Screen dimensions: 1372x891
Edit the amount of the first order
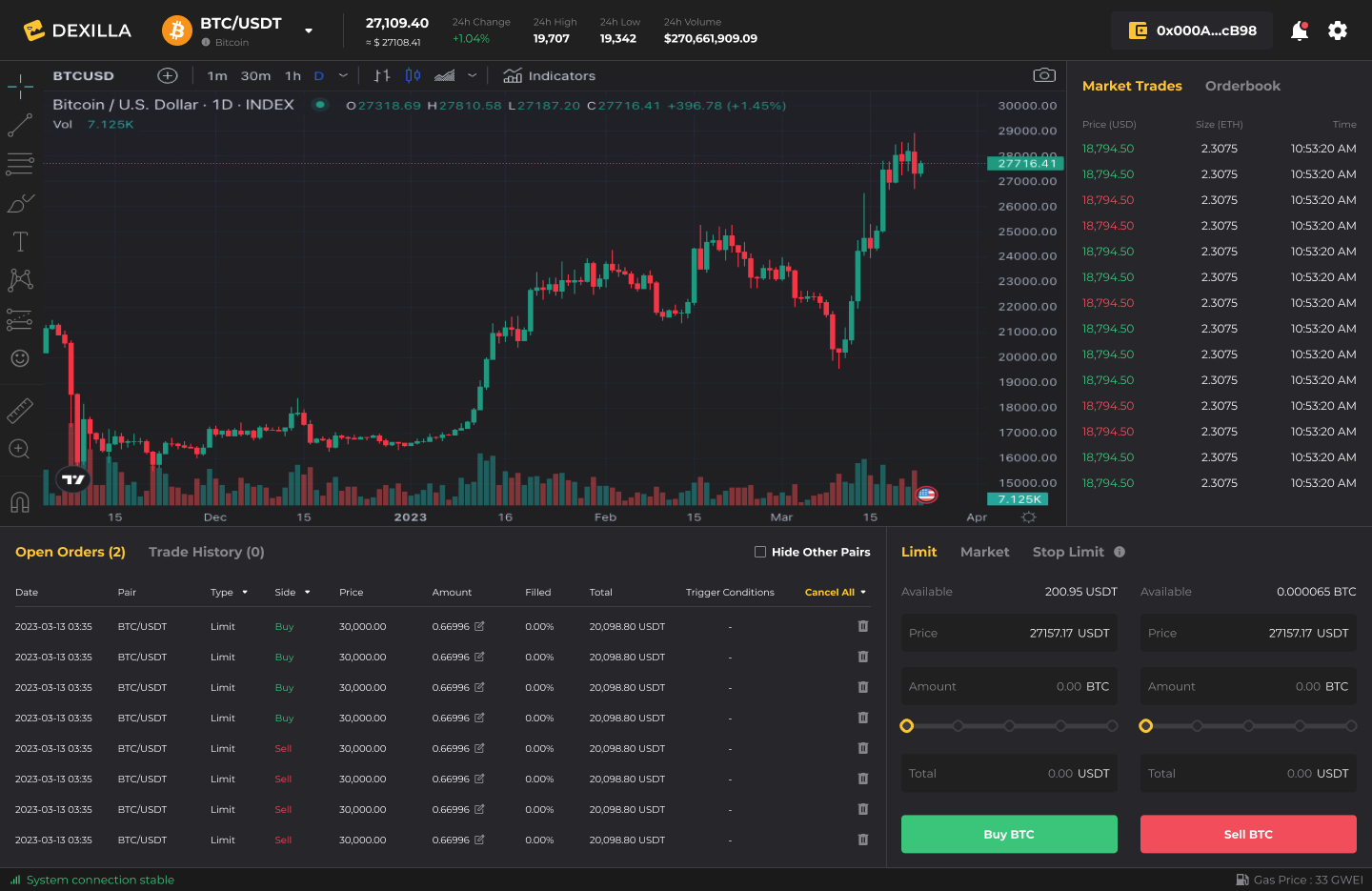pos(479,626)
